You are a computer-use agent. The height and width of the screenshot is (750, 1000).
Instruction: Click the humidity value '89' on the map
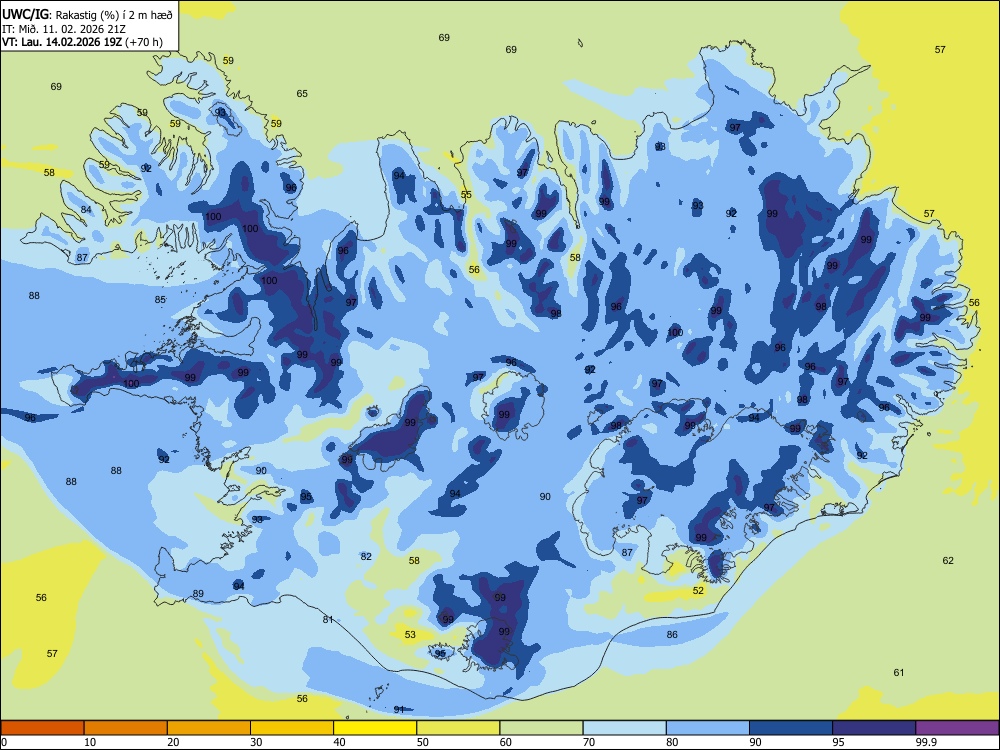pyautogui.click(x=198, y=594)
